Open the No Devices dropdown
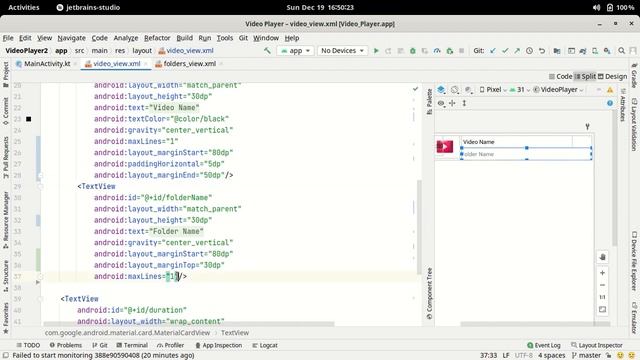The image size is (640, 360). pyautogui.click(x=342, y=51)
